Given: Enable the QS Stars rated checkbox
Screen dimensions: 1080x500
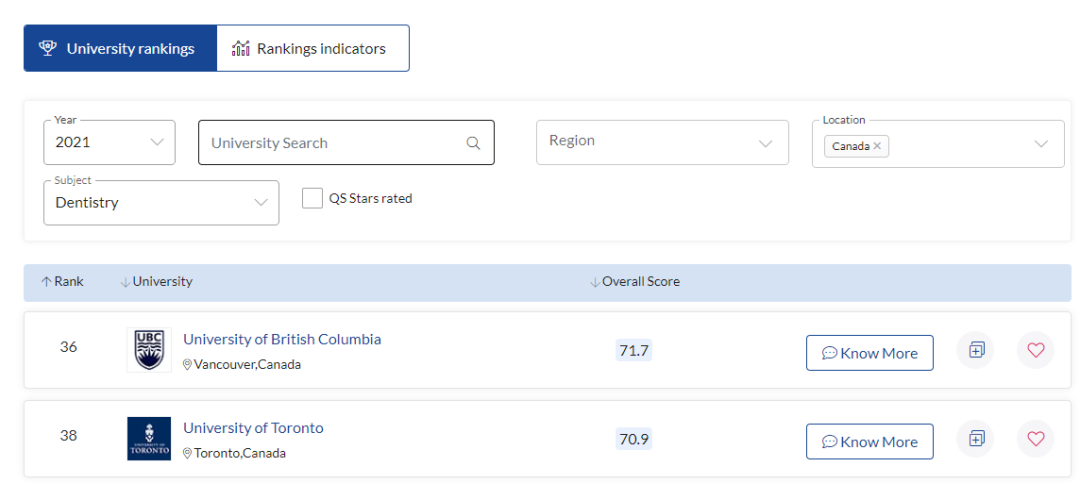Looking at the screenshot, I should pyautogui.click(x=312, y=198).
